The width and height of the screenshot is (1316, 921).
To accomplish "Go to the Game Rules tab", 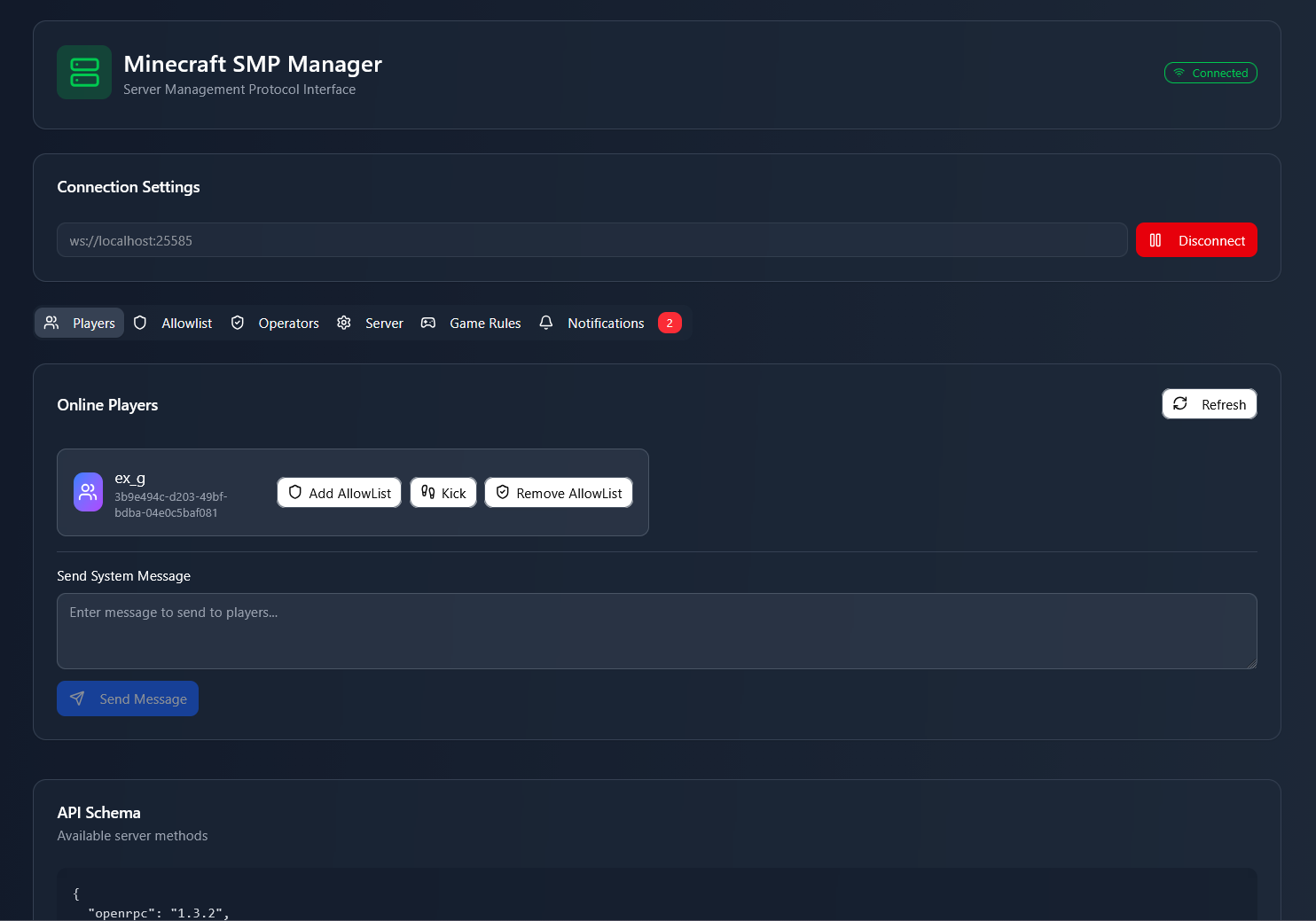I will tap(484, 324).
